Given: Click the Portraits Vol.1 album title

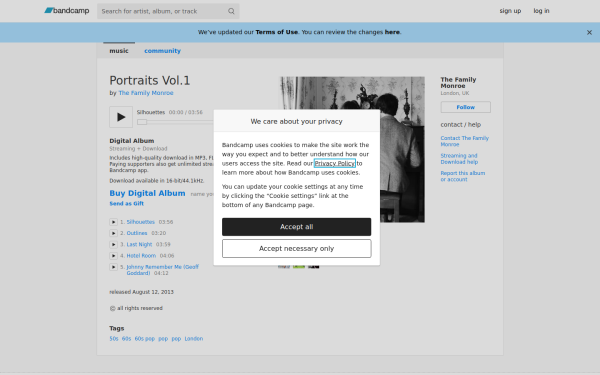Looking at the screenshot, I should [x=150, y=80].
